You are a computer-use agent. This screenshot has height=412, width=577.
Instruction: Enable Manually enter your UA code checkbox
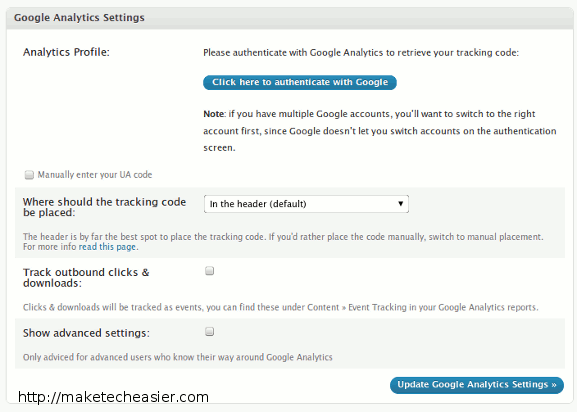click(29, 175)
